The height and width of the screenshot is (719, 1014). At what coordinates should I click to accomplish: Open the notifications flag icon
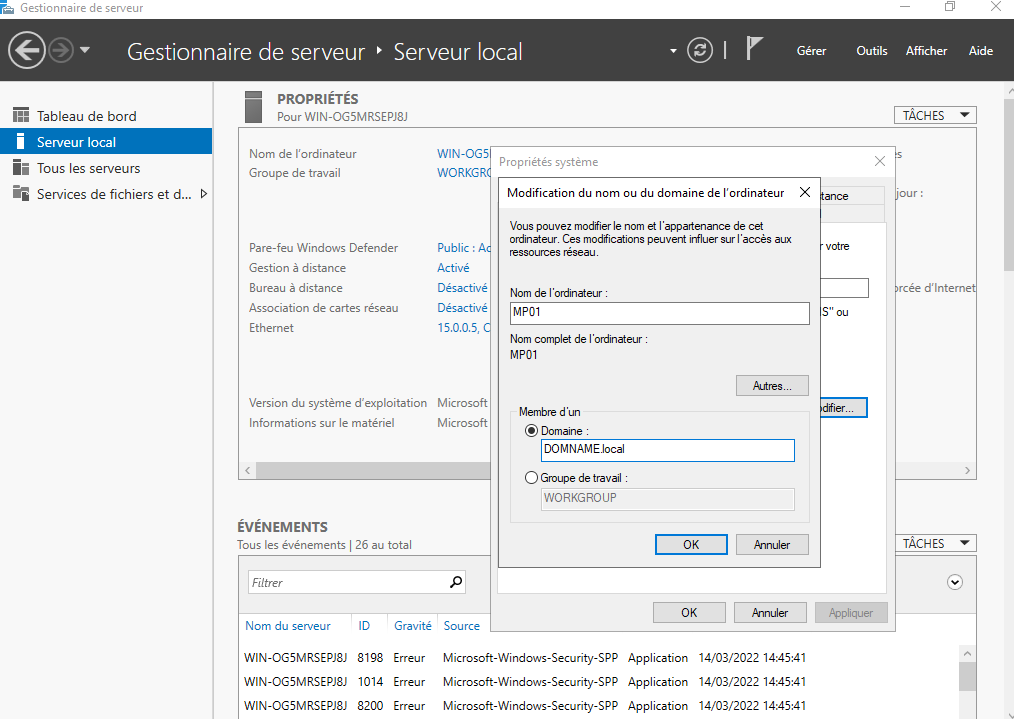tap(755, 50)
